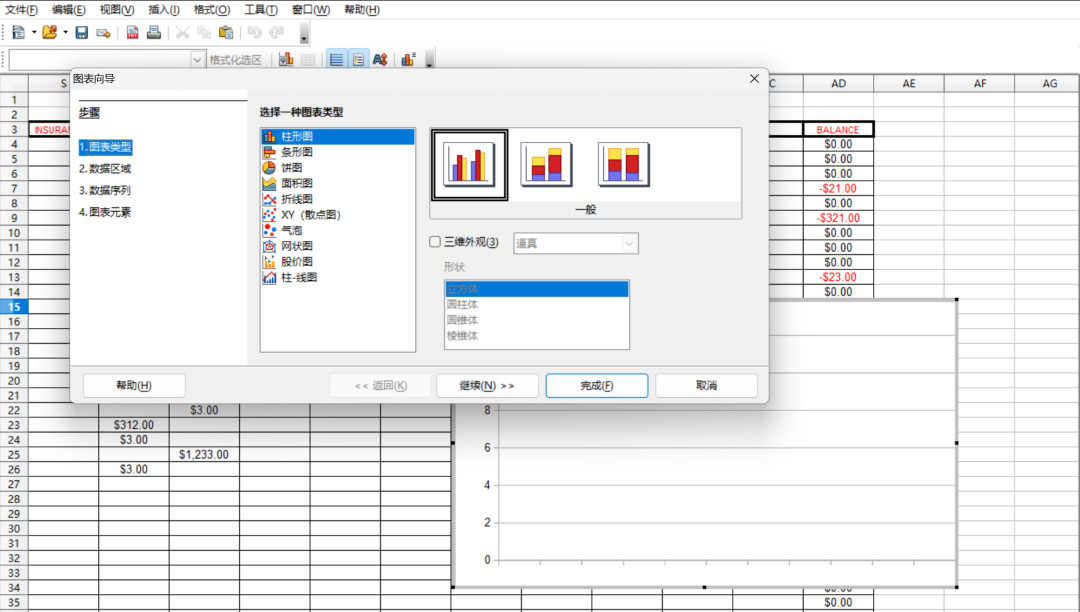
Task: Click the $312.00 cell
Action: (x=134, y=425)
